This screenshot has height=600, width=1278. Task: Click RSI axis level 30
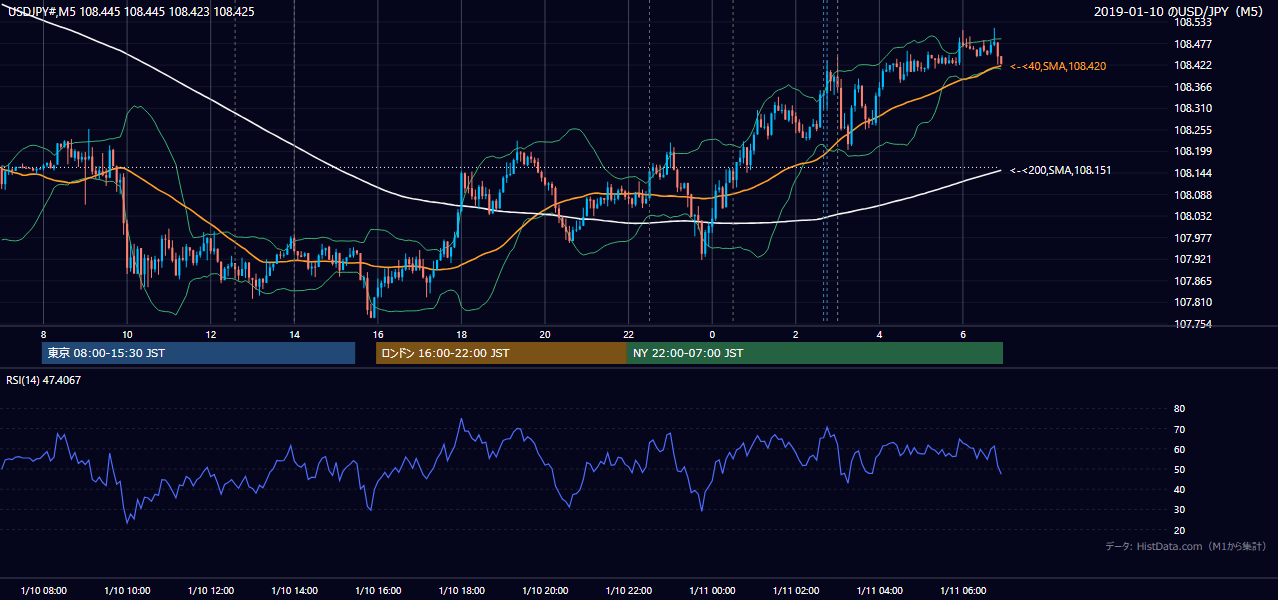(1179, 510)
